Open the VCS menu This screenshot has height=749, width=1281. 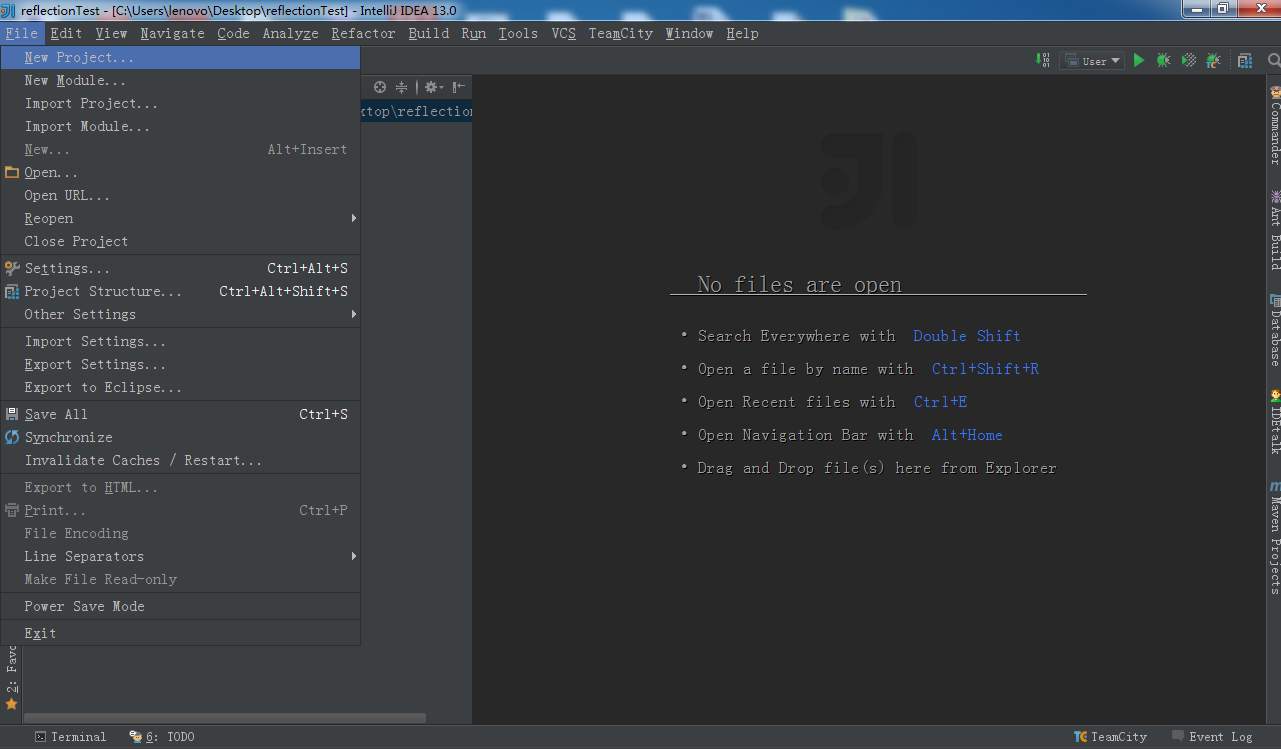(564, 33)
